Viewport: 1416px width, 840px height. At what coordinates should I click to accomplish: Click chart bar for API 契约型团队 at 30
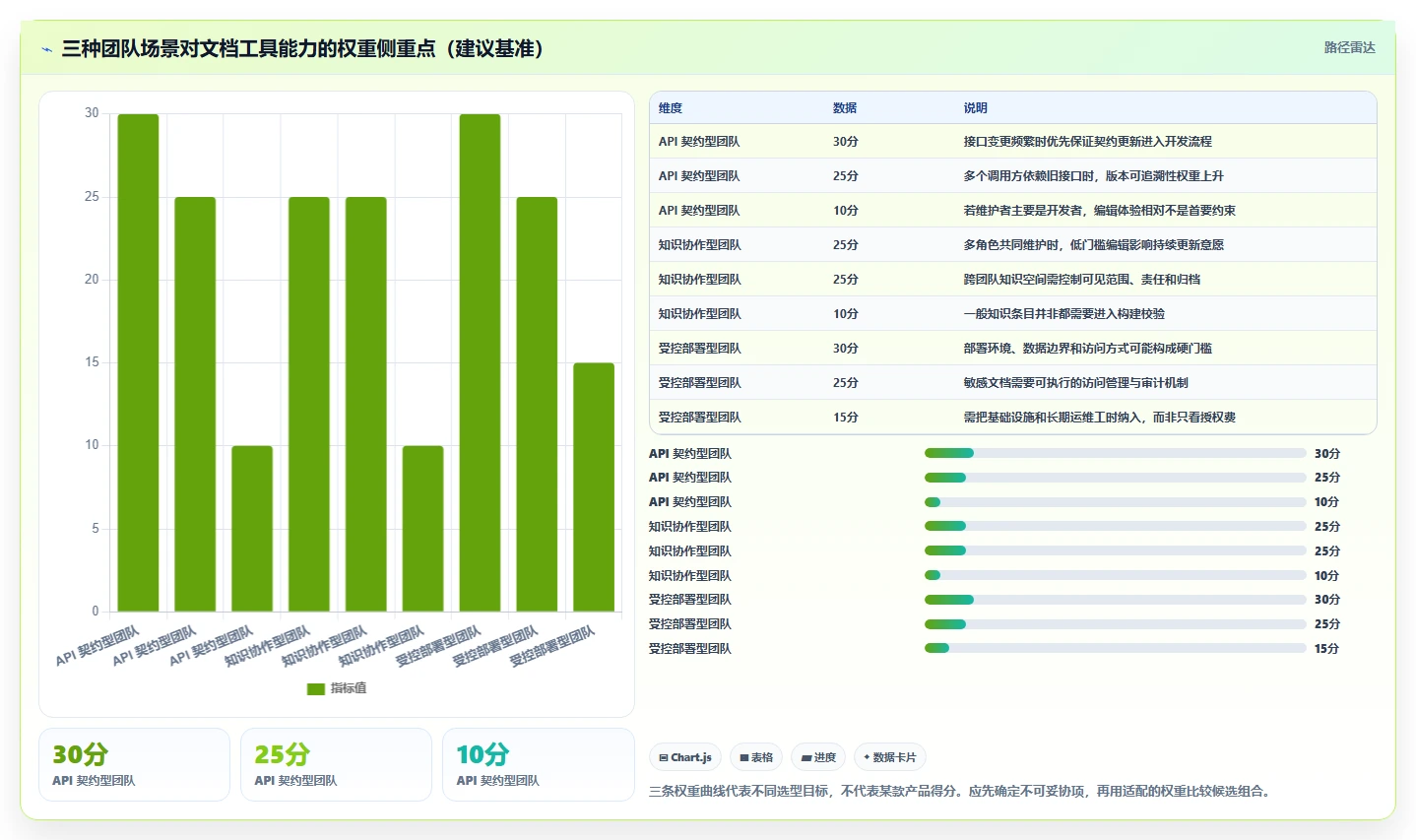pyautogui.click(x=138, y=362)
